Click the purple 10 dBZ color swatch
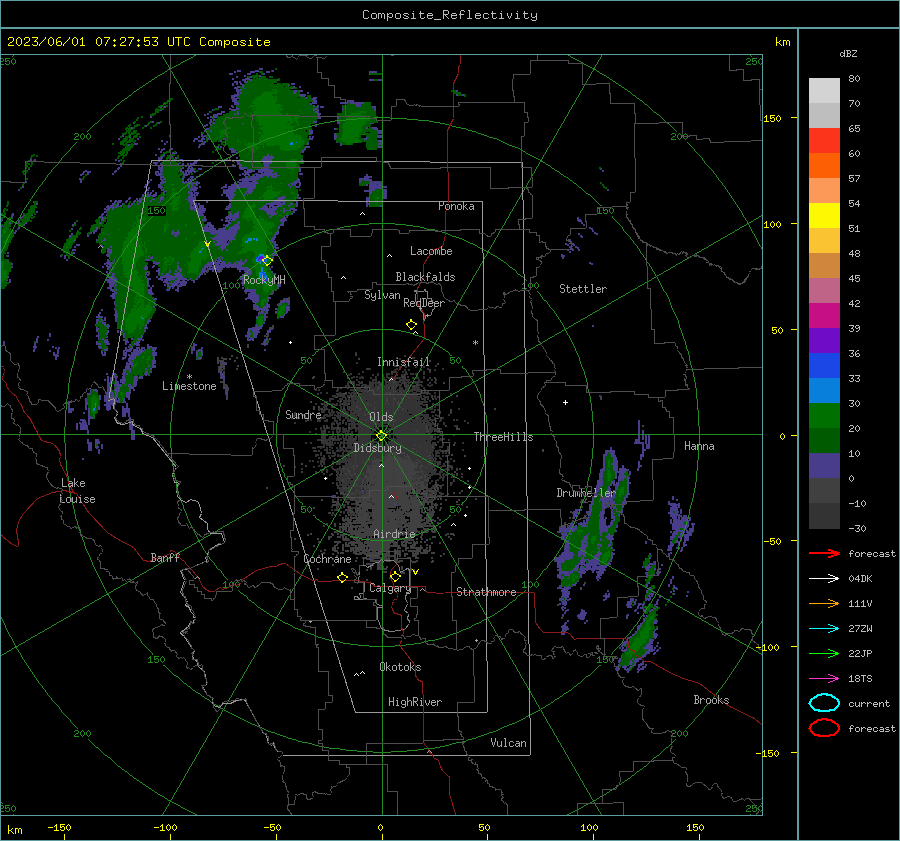The height and width of the screenshot is (841, 900). pos(824,466)
